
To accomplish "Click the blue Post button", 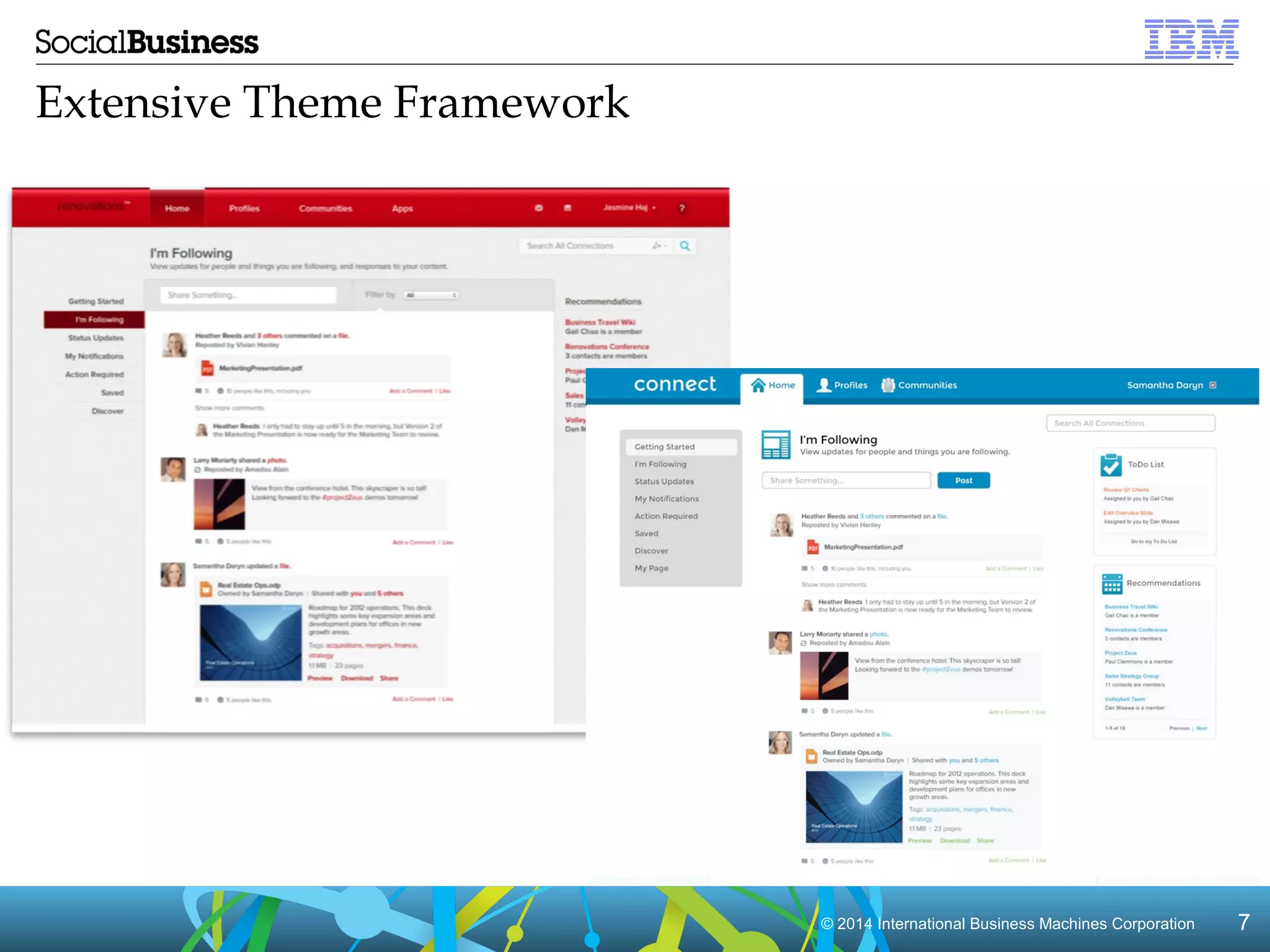I will click(x=964, y=480).
